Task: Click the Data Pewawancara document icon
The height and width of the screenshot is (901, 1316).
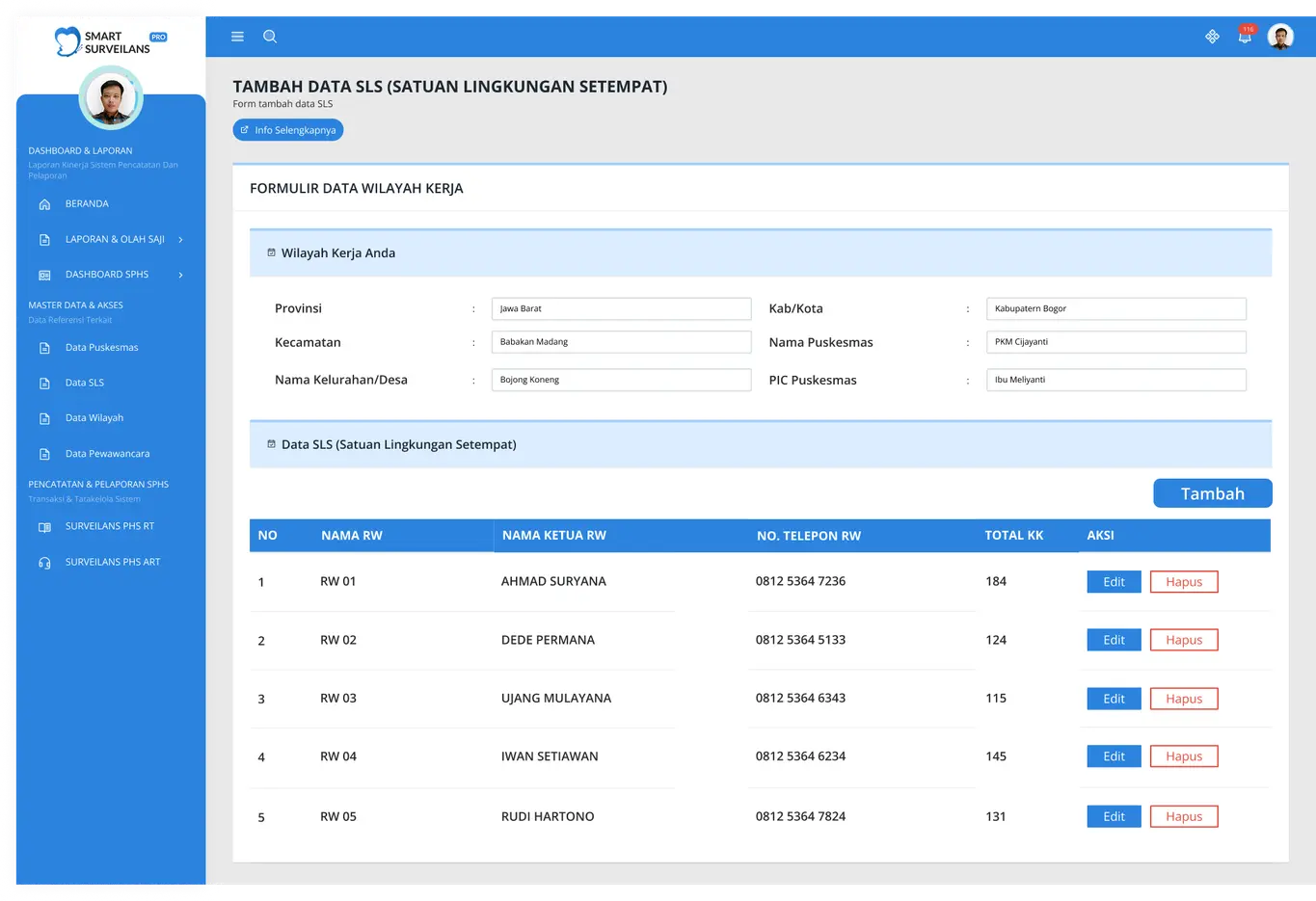Action: tap(44, 454)
